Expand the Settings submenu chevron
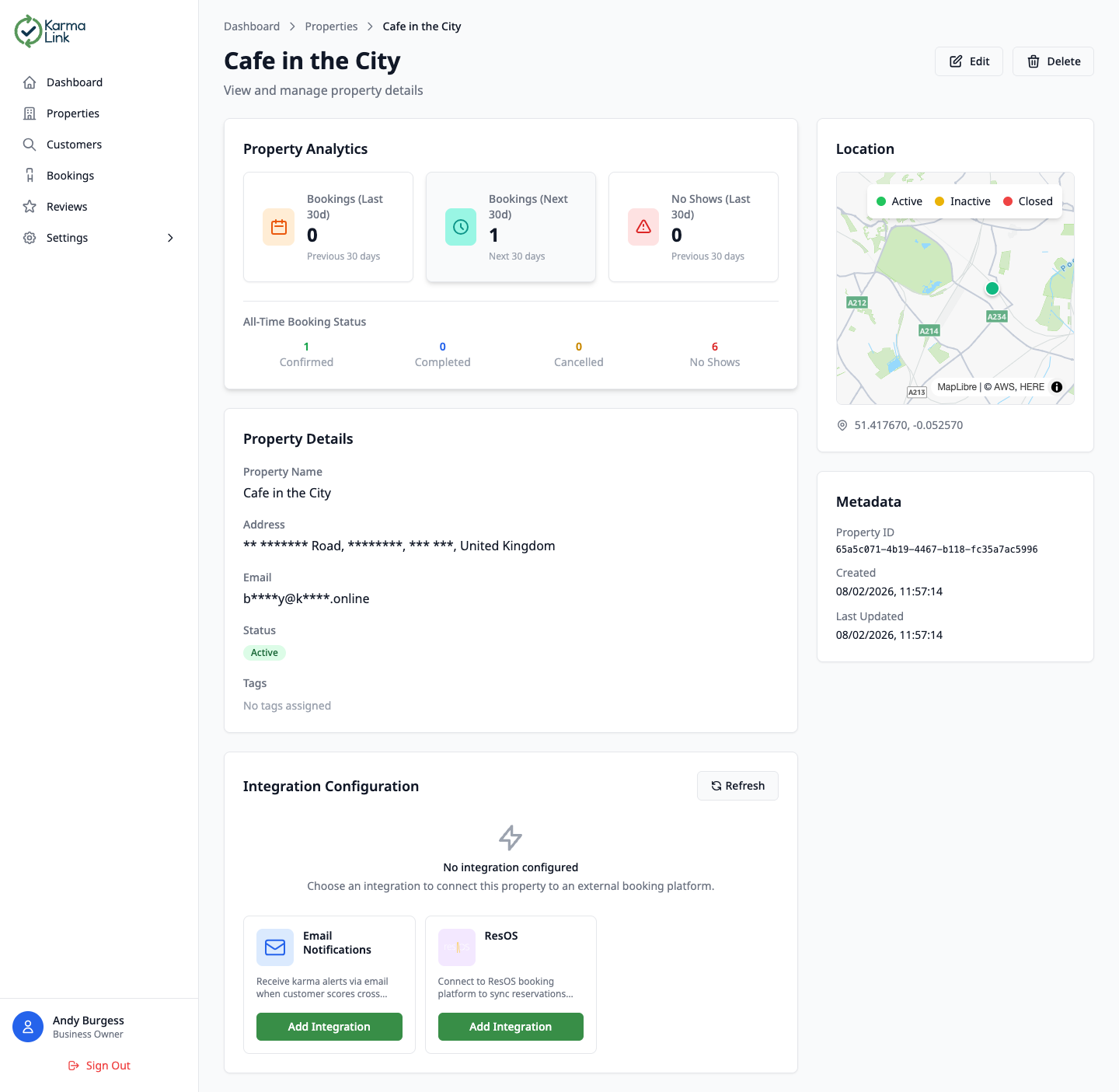This screenshot has width=1119, height=1092. point(170,238)
